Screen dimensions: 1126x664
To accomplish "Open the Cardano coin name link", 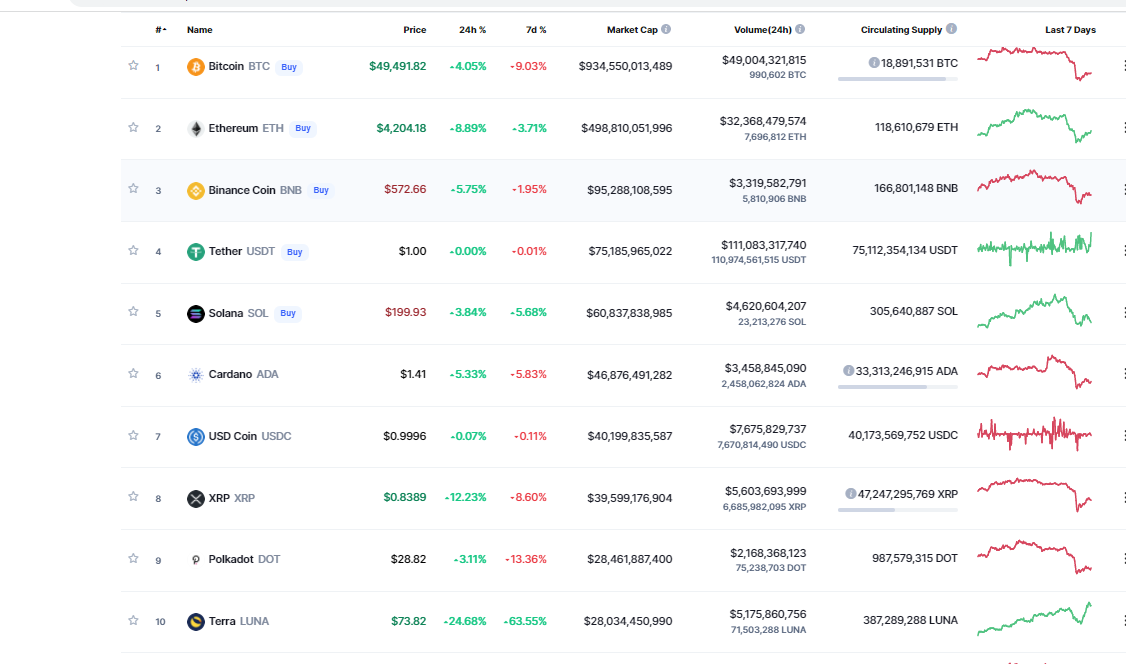I will coord(230,374).
